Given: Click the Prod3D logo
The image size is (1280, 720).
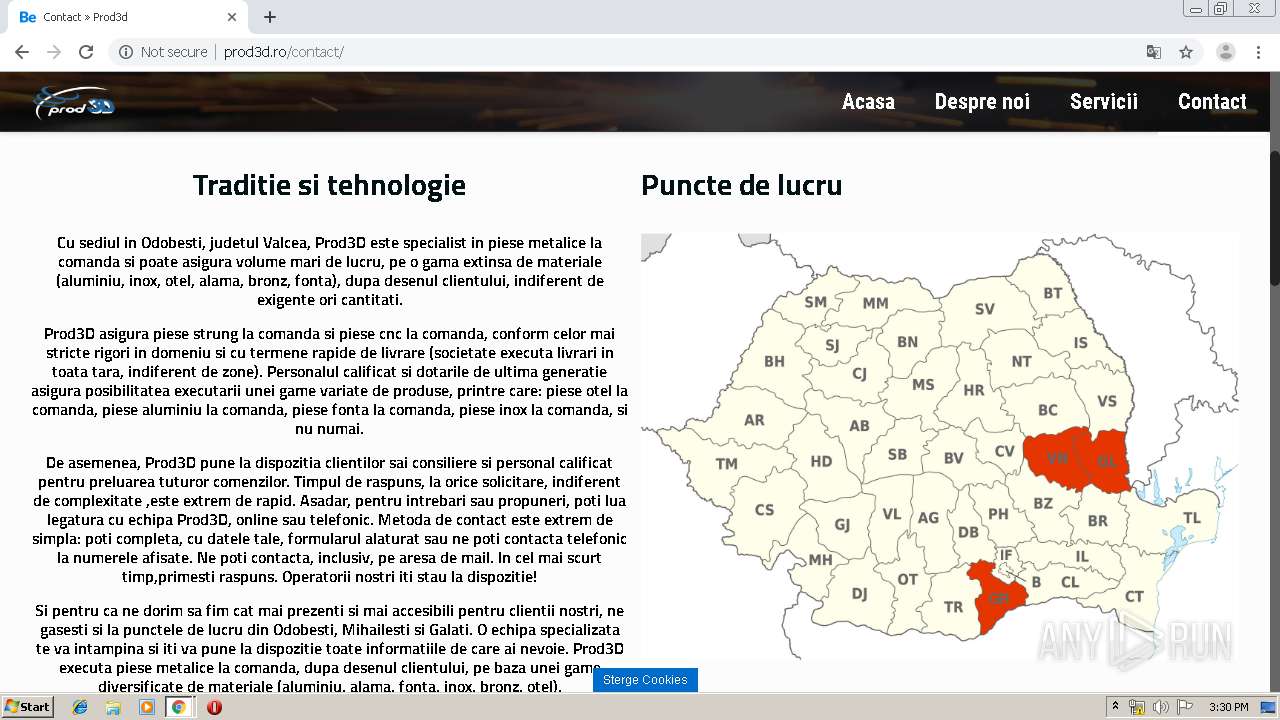Looking at the screenshot, I should (74, 102).
